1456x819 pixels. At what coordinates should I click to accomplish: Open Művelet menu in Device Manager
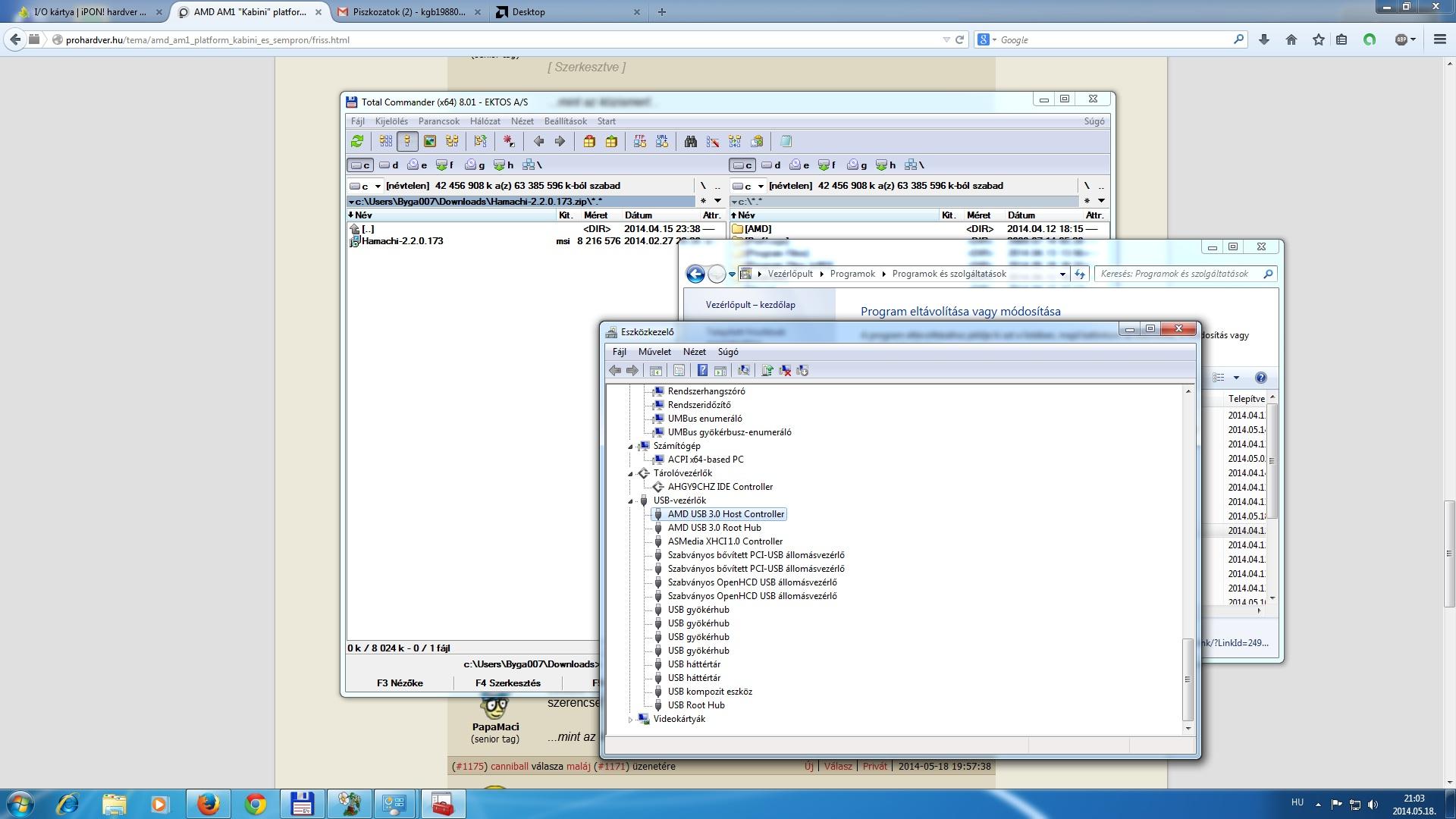coord(654,352)
